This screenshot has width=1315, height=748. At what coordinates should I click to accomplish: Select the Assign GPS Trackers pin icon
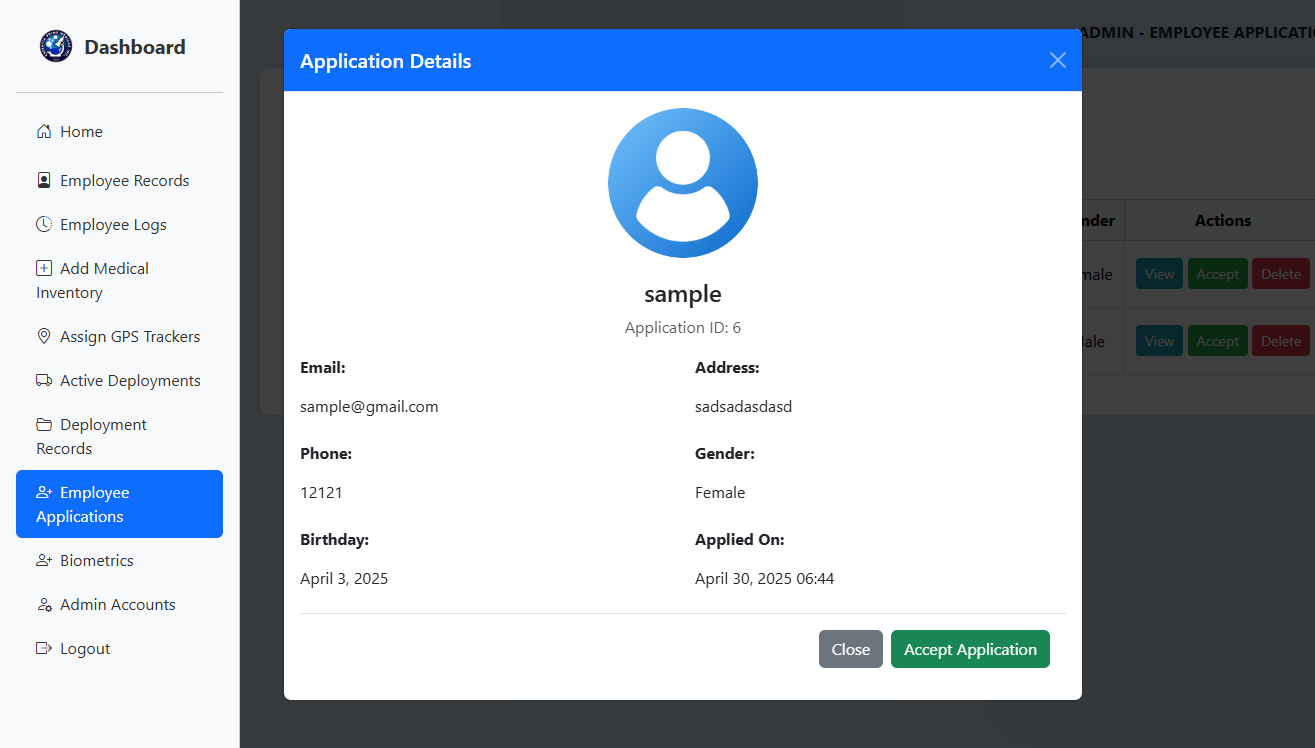[x=44, y=336]
